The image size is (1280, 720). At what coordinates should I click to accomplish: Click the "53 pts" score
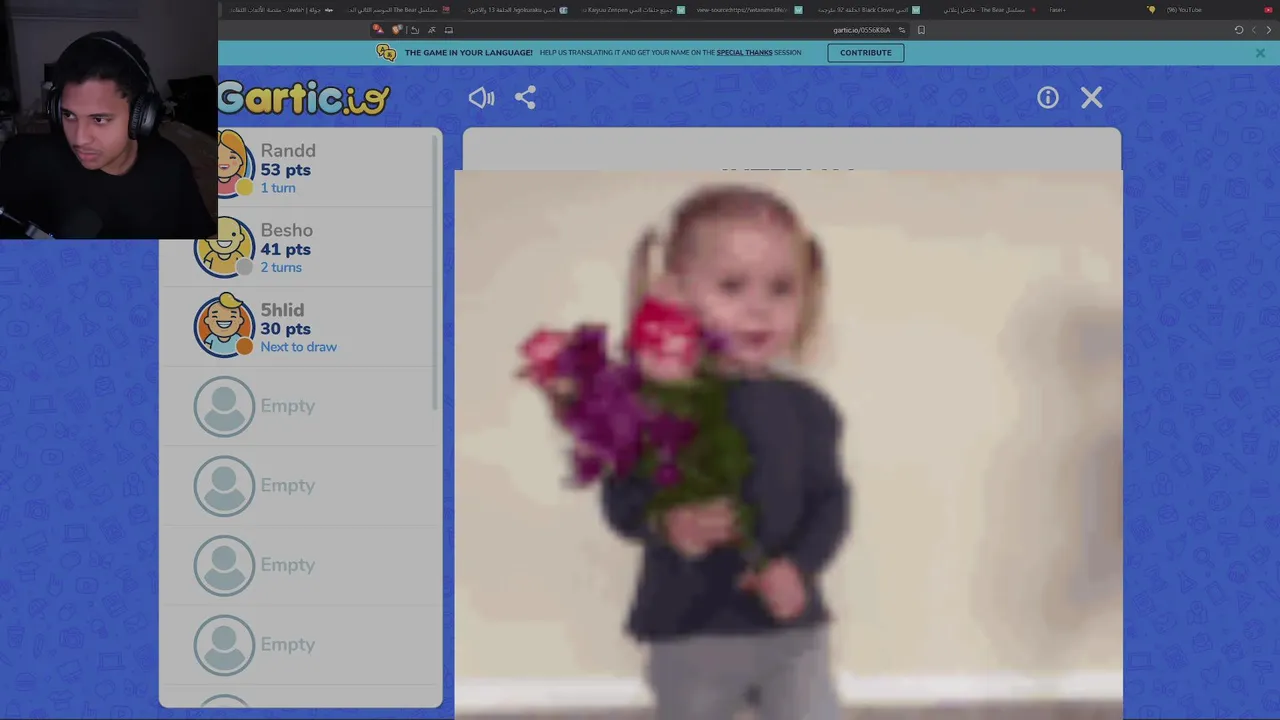click(285, 170)
